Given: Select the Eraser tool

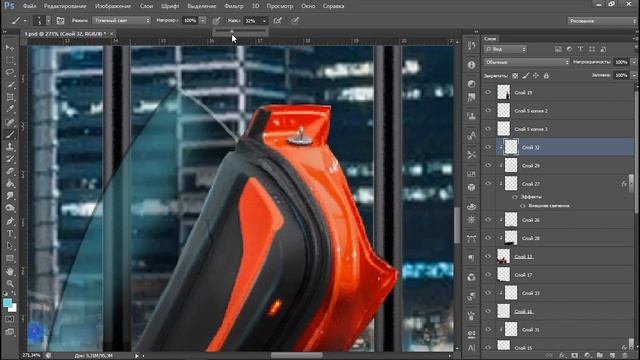Looking at the screenshot, I should click(10, 171).
